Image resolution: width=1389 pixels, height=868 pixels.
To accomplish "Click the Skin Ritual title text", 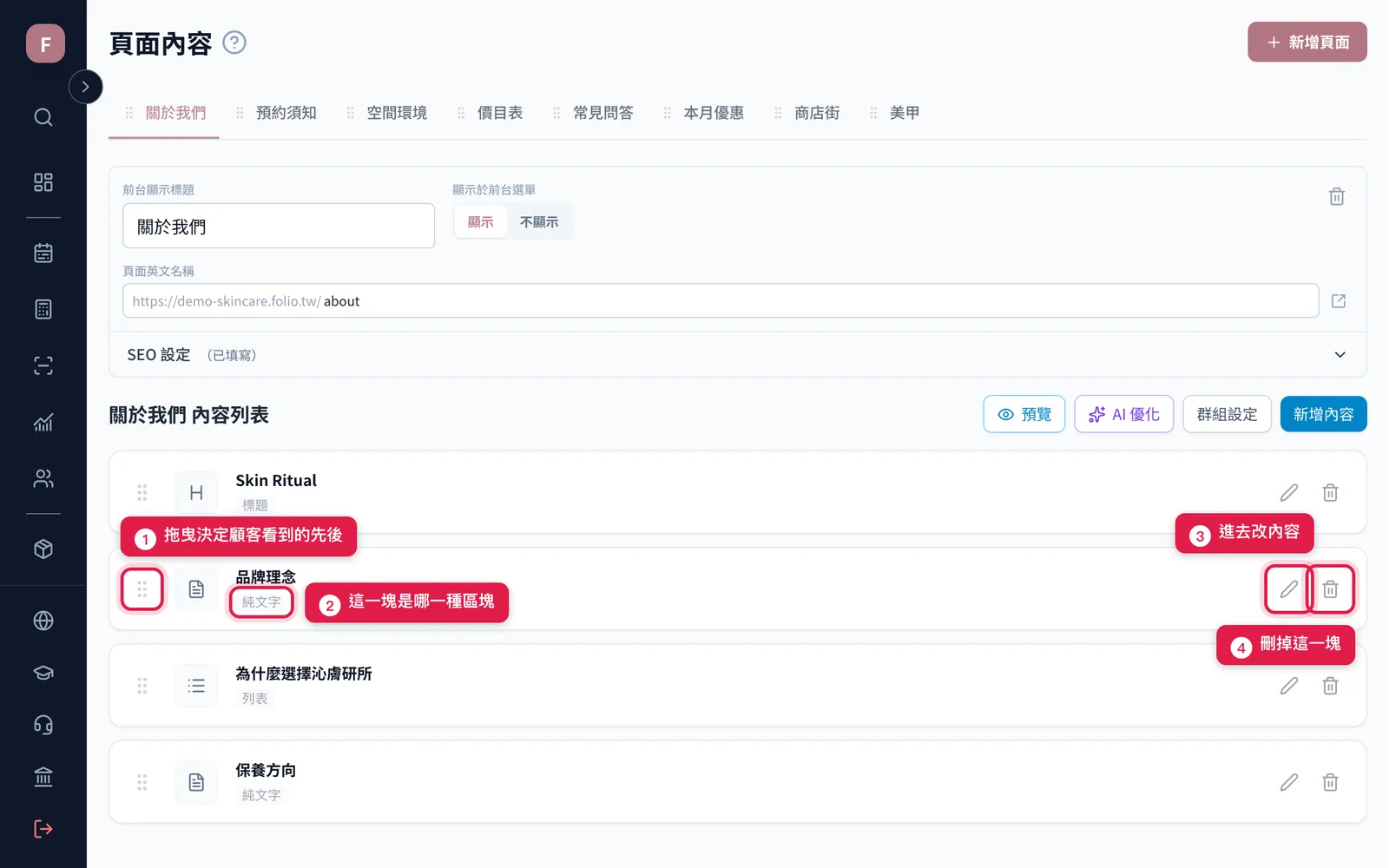I will [276, 480].
